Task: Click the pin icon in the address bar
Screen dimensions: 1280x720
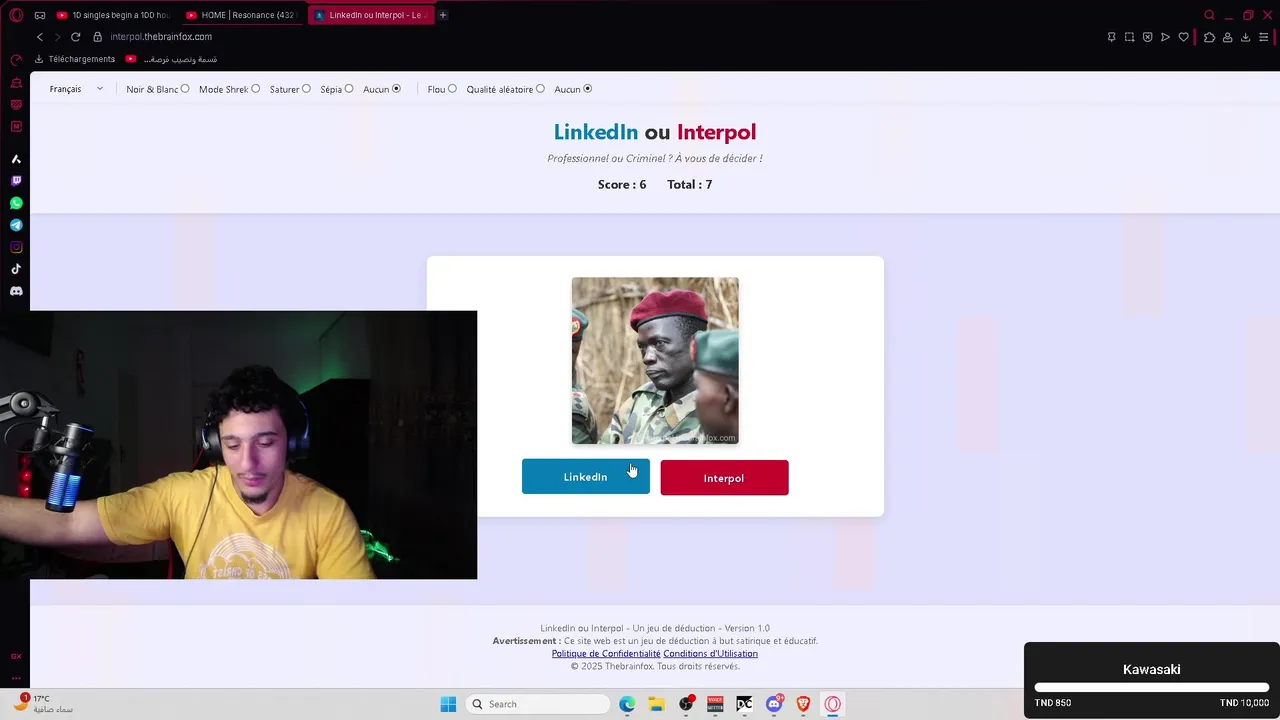Action: coord(1111,37)
